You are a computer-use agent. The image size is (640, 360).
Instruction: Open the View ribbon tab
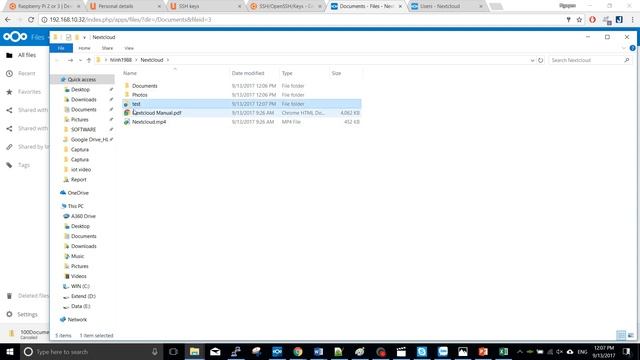pyautogui.click(x=129, y=48)
